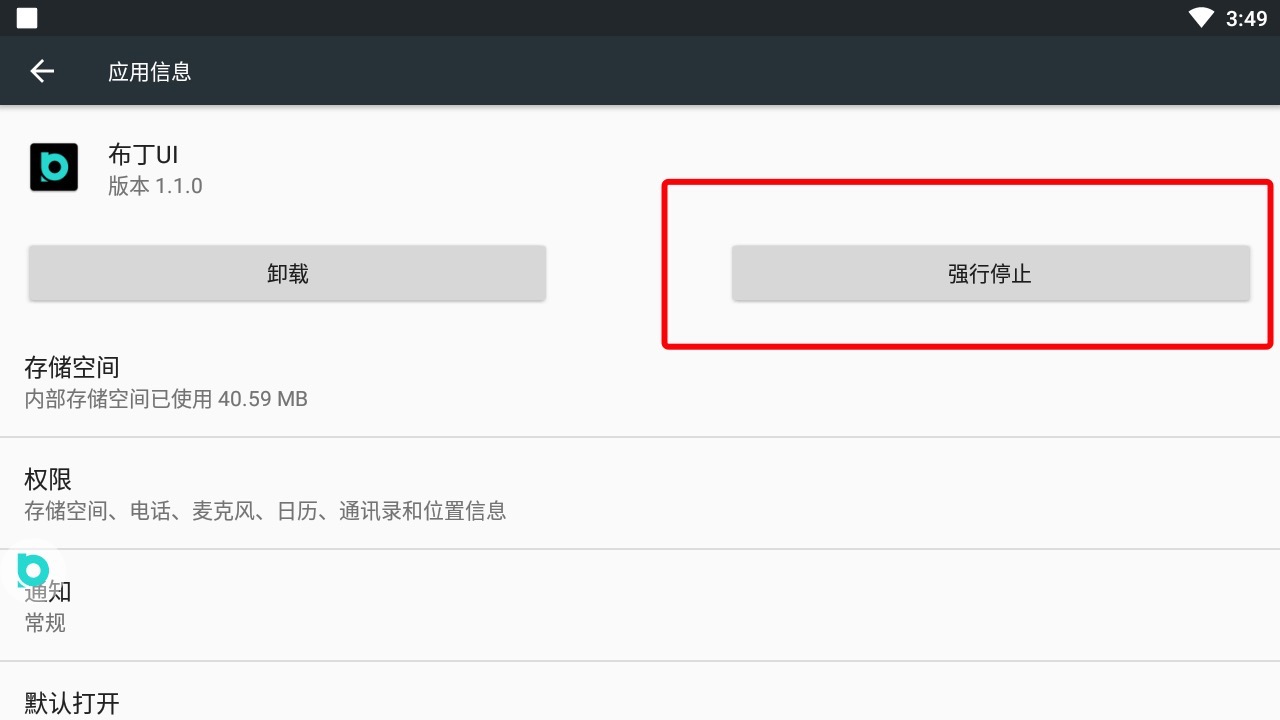Open the 权限 permissions entry
Viewport: 1280px width, 720px height.
640,494
